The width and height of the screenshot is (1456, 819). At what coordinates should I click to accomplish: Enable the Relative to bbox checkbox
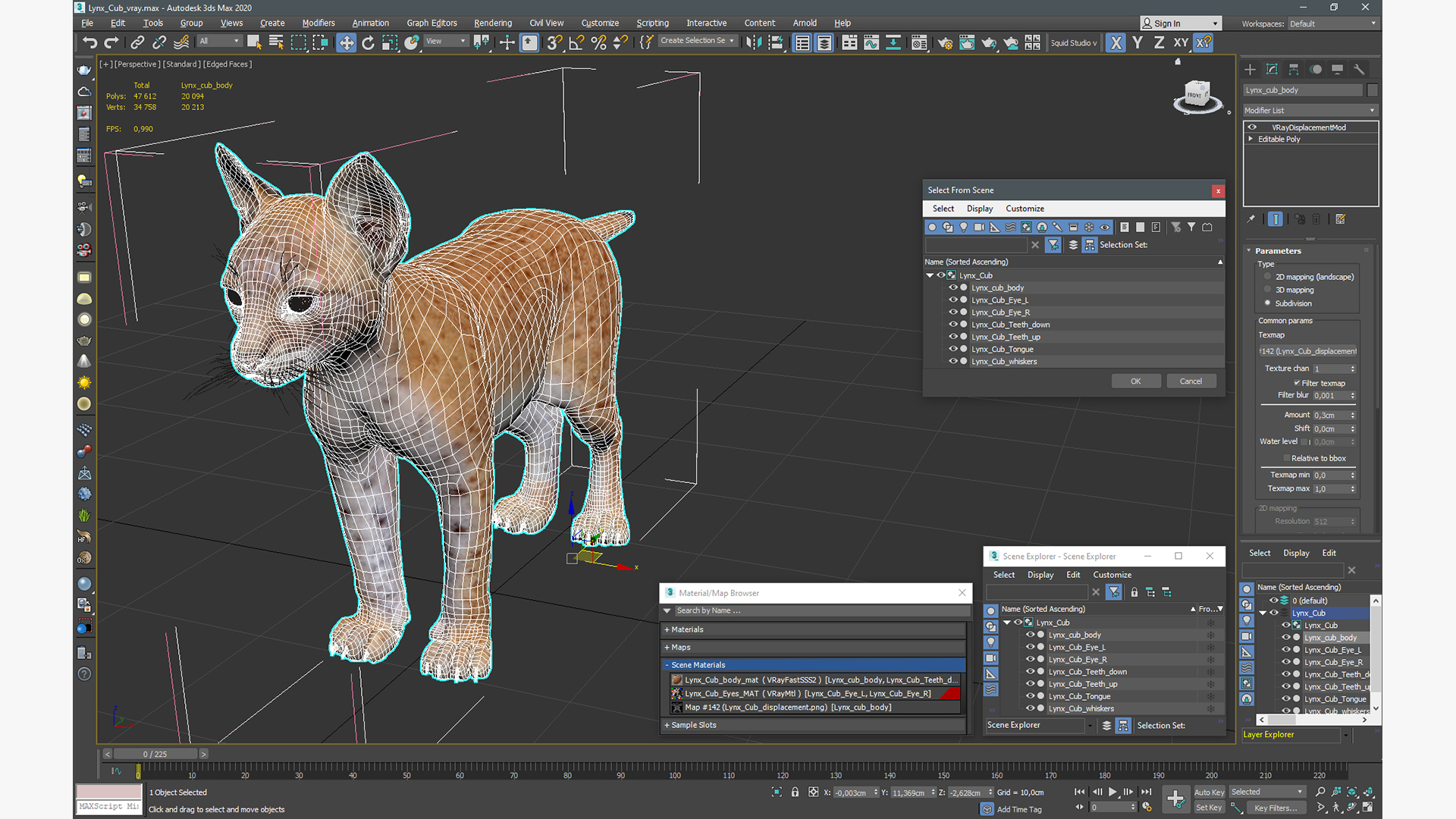tap(1286, 458)
